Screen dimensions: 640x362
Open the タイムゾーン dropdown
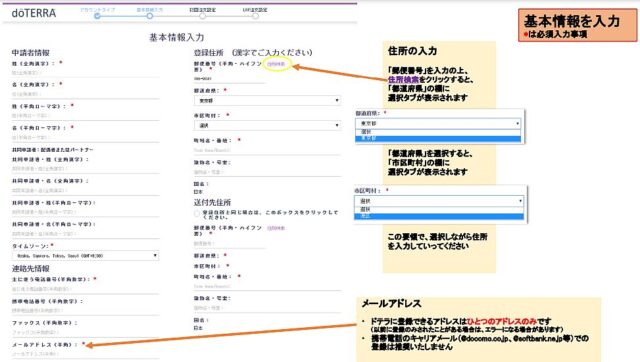85,255
